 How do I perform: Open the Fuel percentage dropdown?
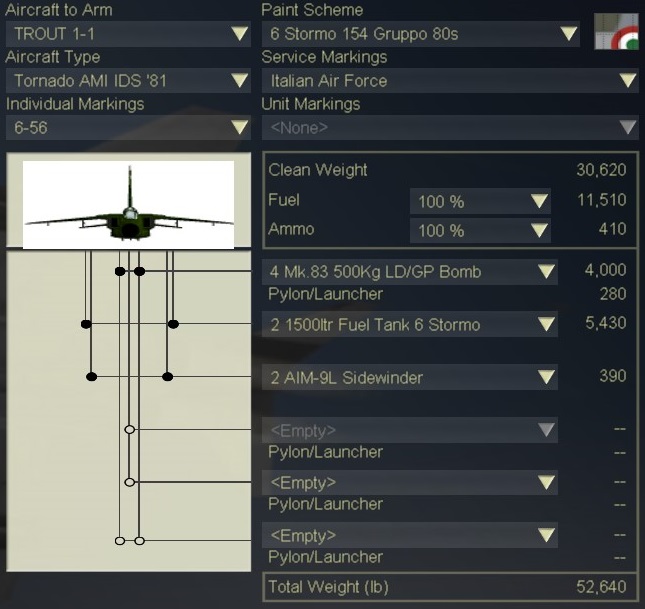480,201
